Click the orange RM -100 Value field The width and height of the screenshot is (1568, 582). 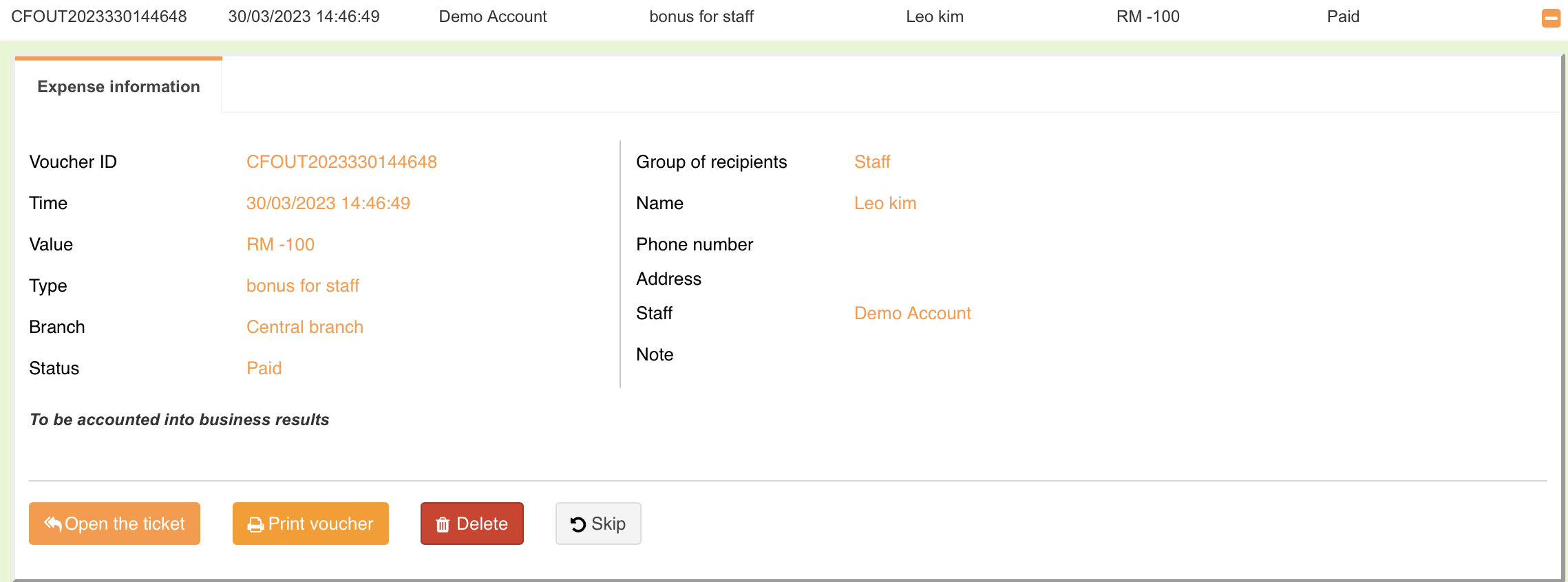click(280, 244)
